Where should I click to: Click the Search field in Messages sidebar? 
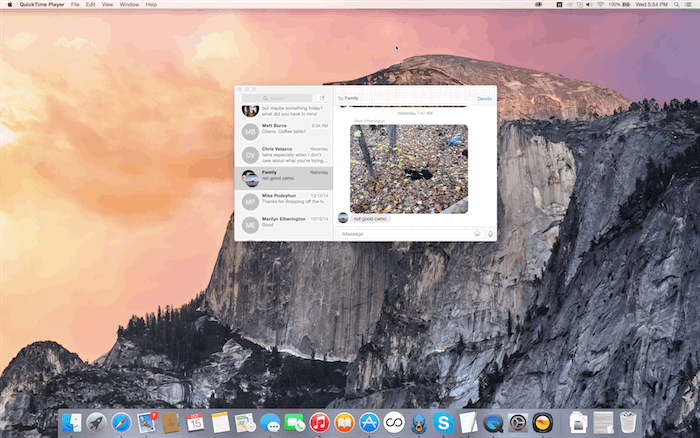(x=277, y=98)
